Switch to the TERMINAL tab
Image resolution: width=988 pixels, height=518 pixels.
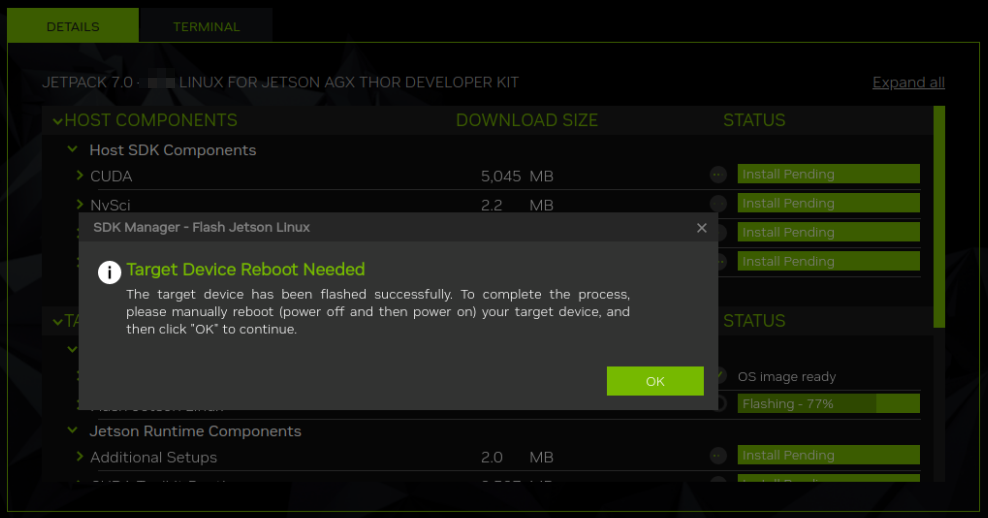(x=206, y=26)
